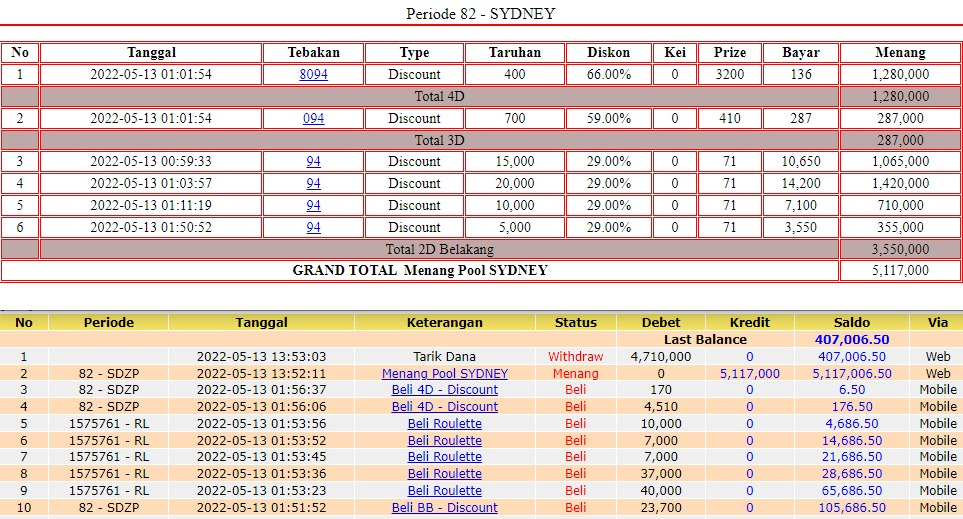
Task: Select the 66.00% diskon cell
Action: coord(609,74)
